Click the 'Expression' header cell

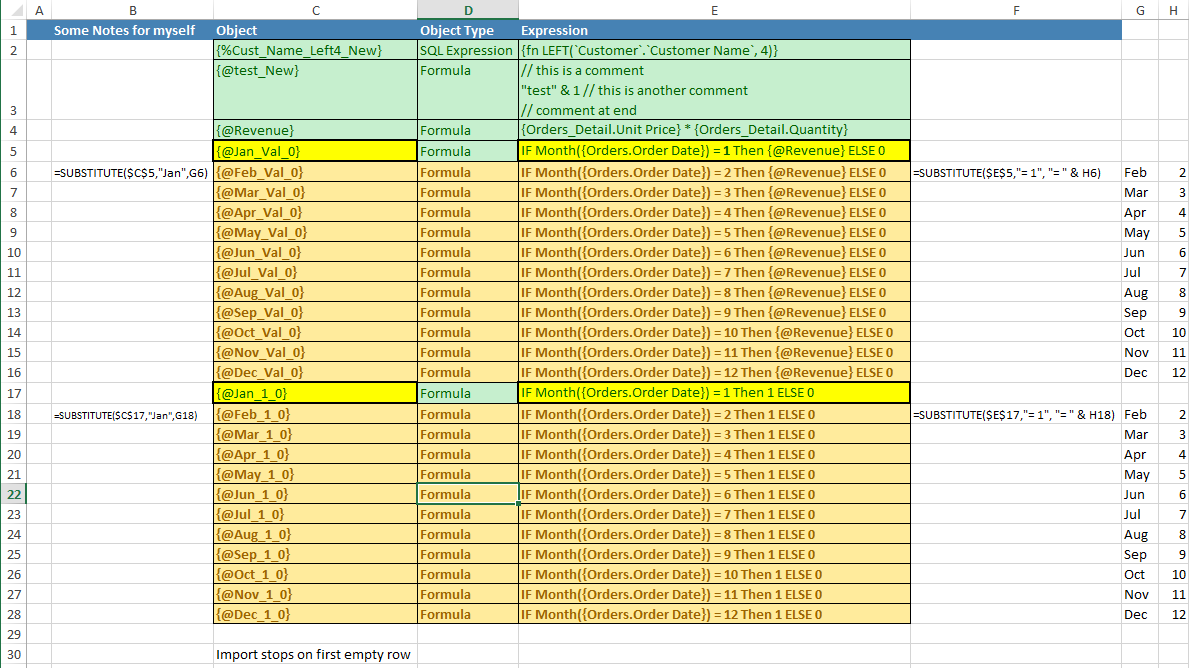714,30
